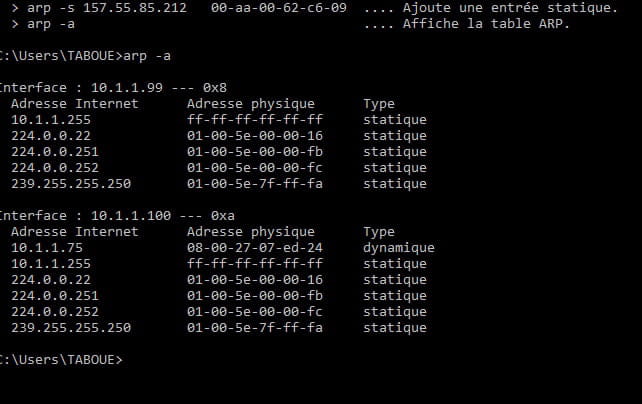Screen dimensions: 642x404
Task: Select the 157.55.85.212 address in help text
Action: click(135, 8)
